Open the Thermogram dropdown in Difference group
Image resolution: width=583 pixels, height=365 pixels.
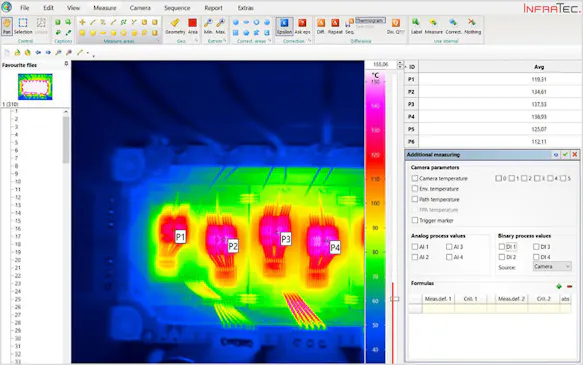370,20
